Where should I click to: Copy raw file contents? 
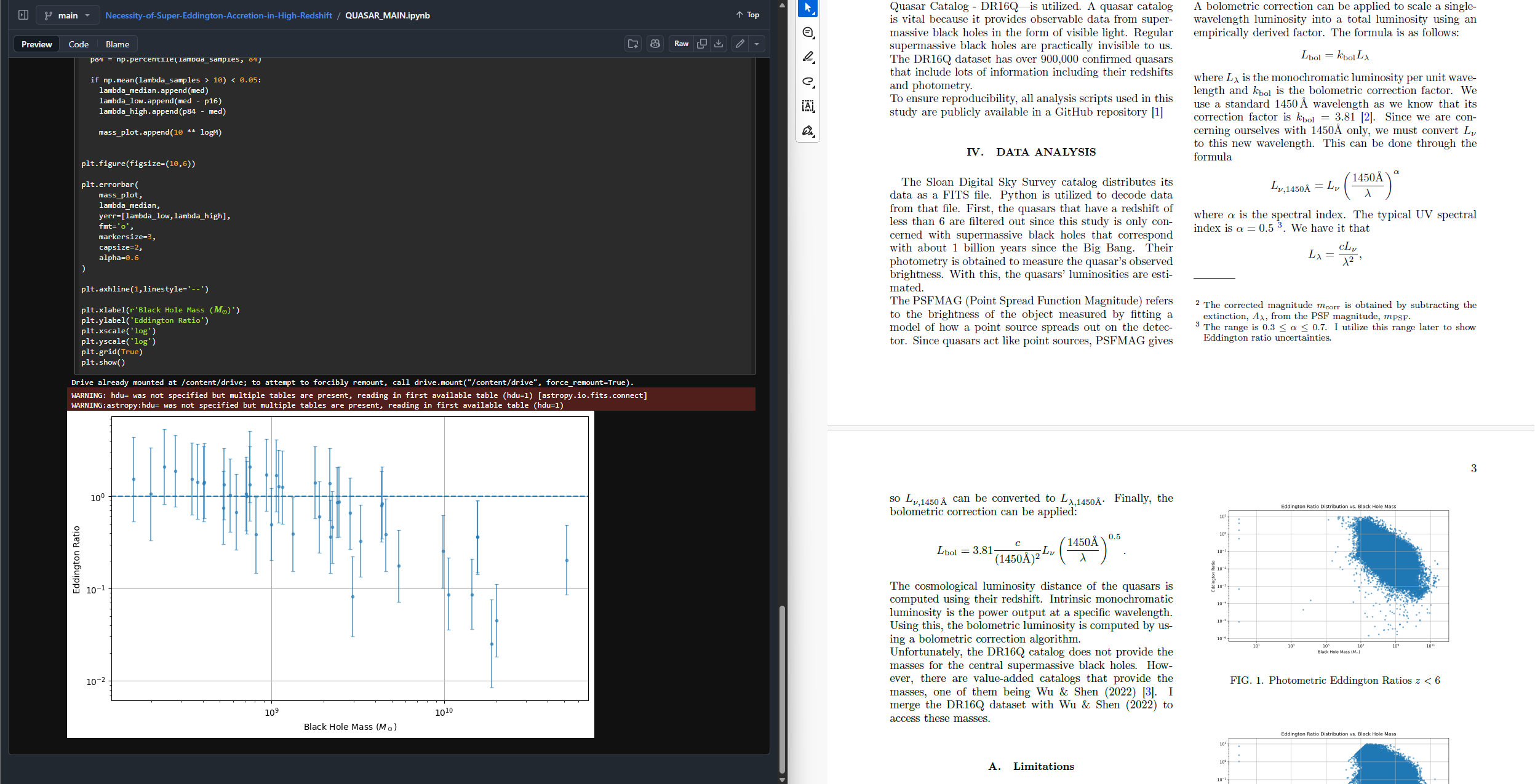pyautogui.click(x=701, y=44)
